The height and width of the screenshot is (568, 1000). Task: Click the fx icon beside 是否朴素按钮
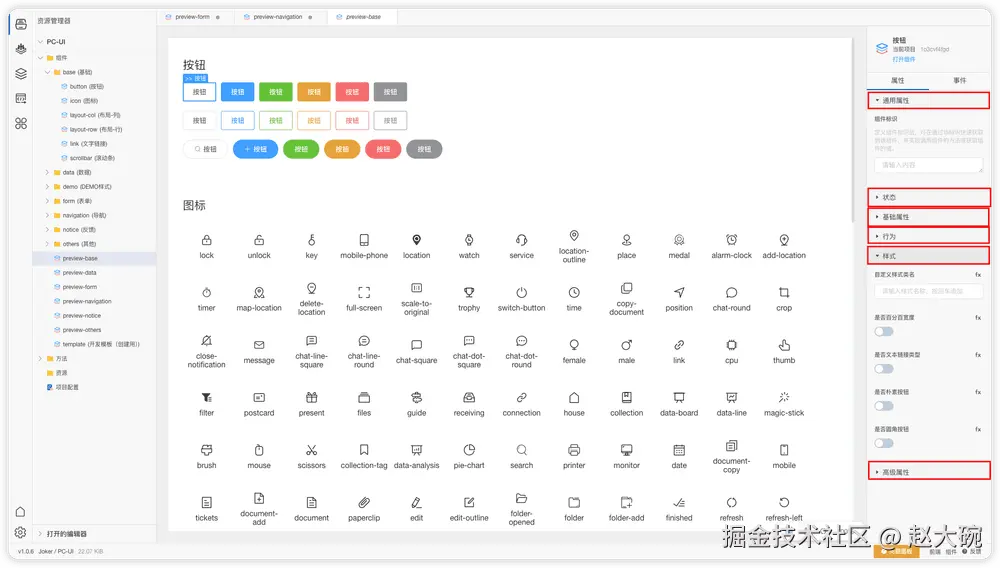[978, 392]
